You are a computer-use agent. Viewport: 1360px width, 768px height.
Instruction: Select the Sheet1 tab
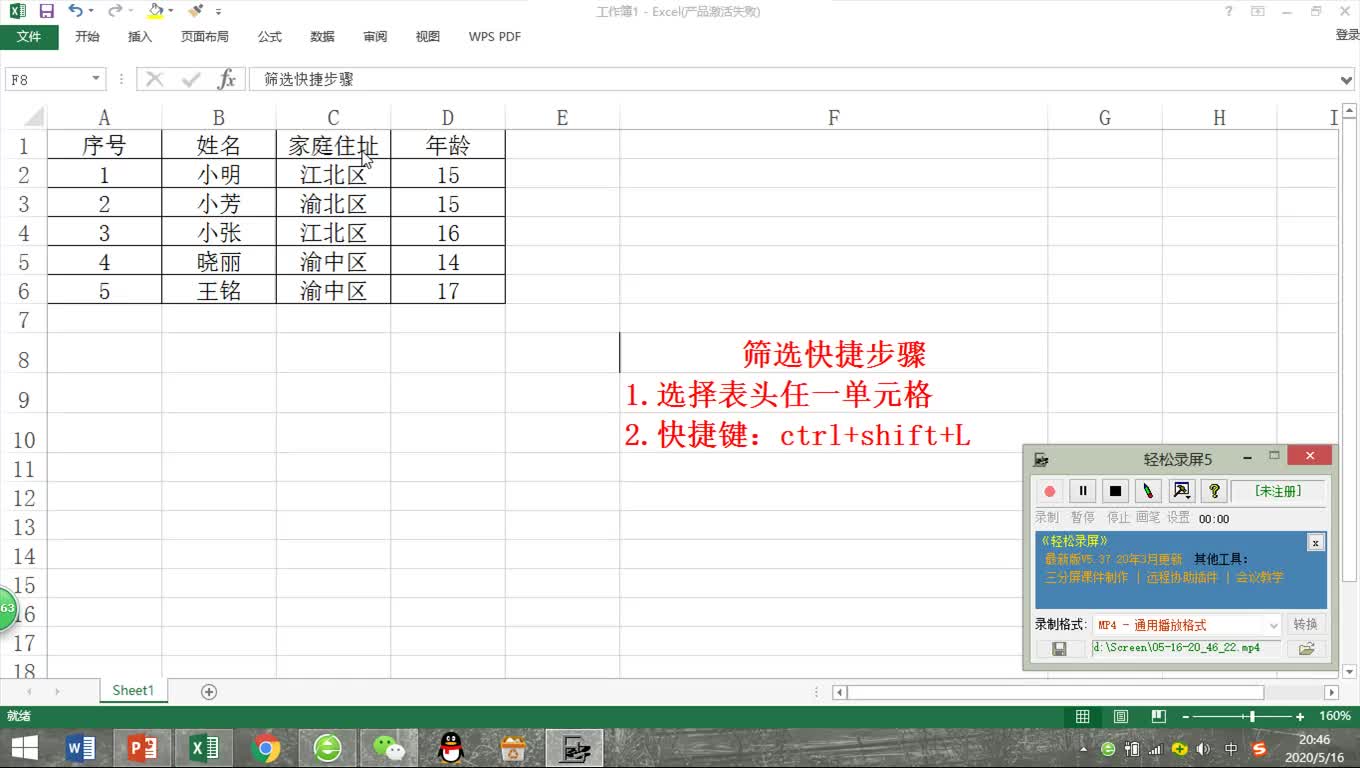click(133, 690)
